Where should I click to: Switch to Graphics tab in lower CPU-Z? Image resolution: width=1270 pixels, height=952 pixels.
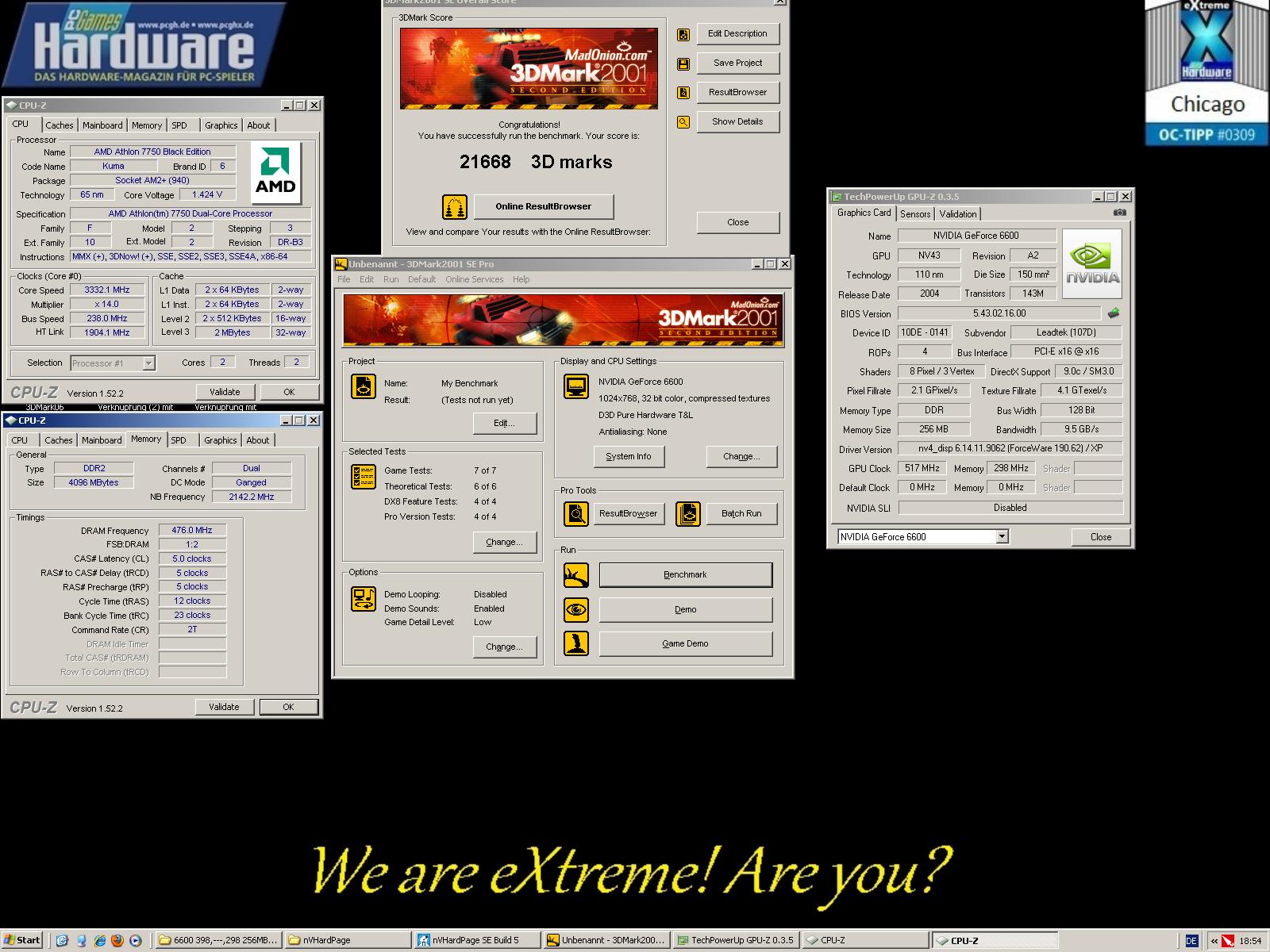[x=221, y=440]
